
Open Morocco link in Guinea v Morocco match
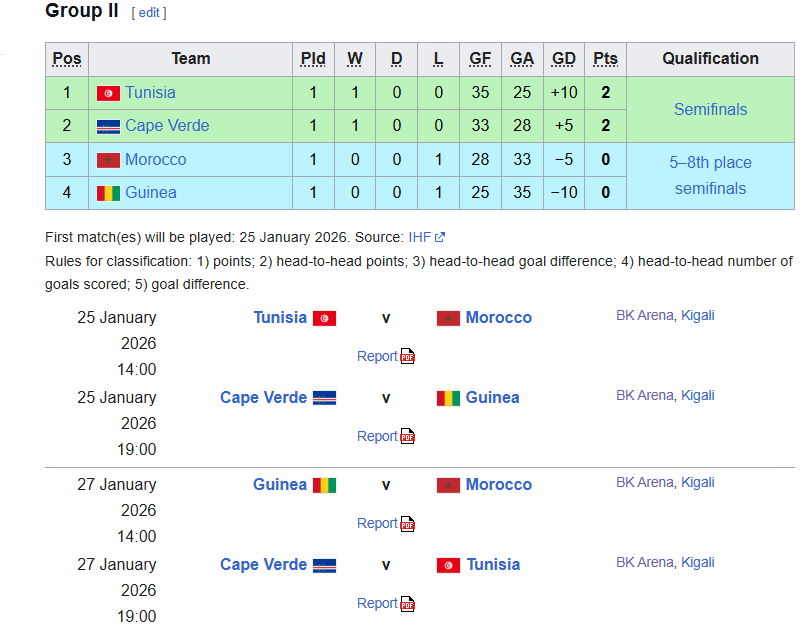click(x=499, y=485)
